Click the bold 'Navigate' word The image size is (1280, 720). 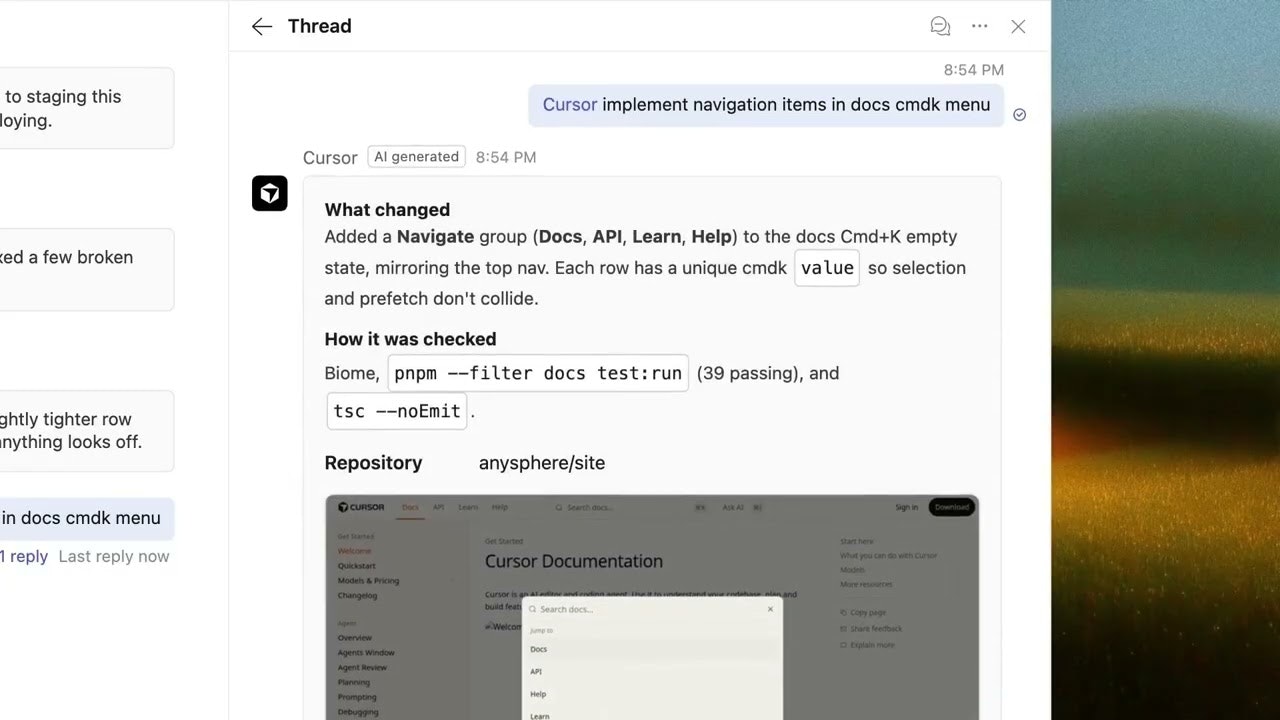[x=435, y=237]
